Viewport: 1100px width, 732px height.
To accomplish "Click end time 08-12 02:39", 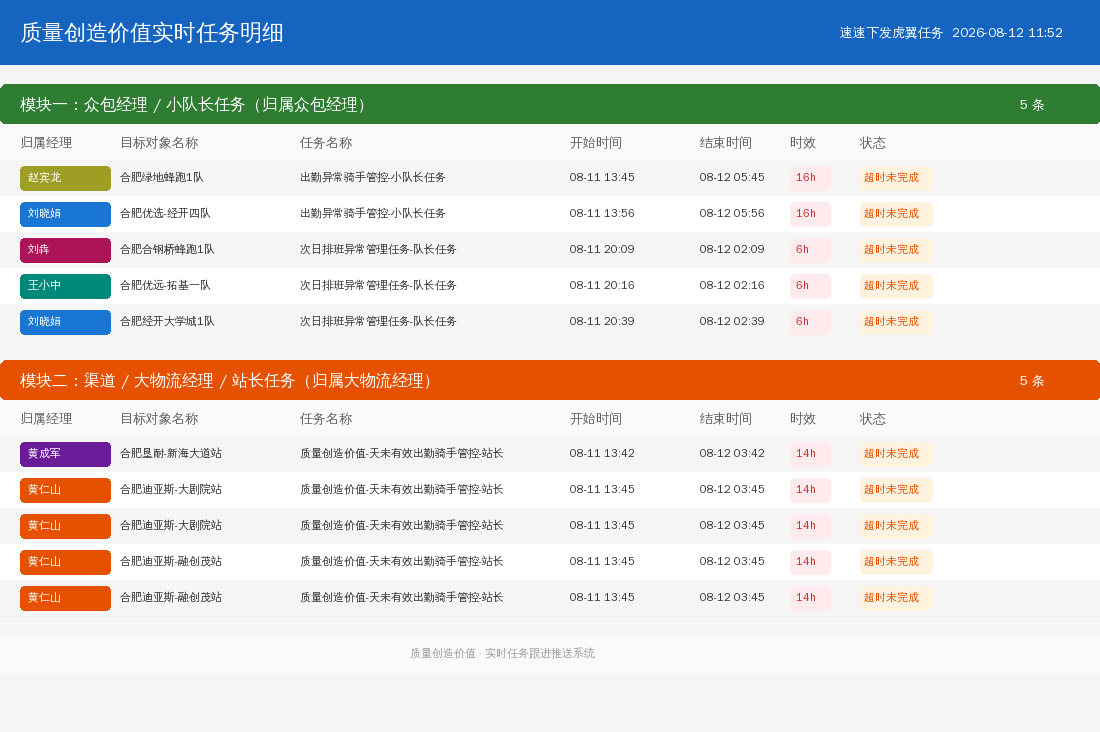I will [x=732, y=321].
